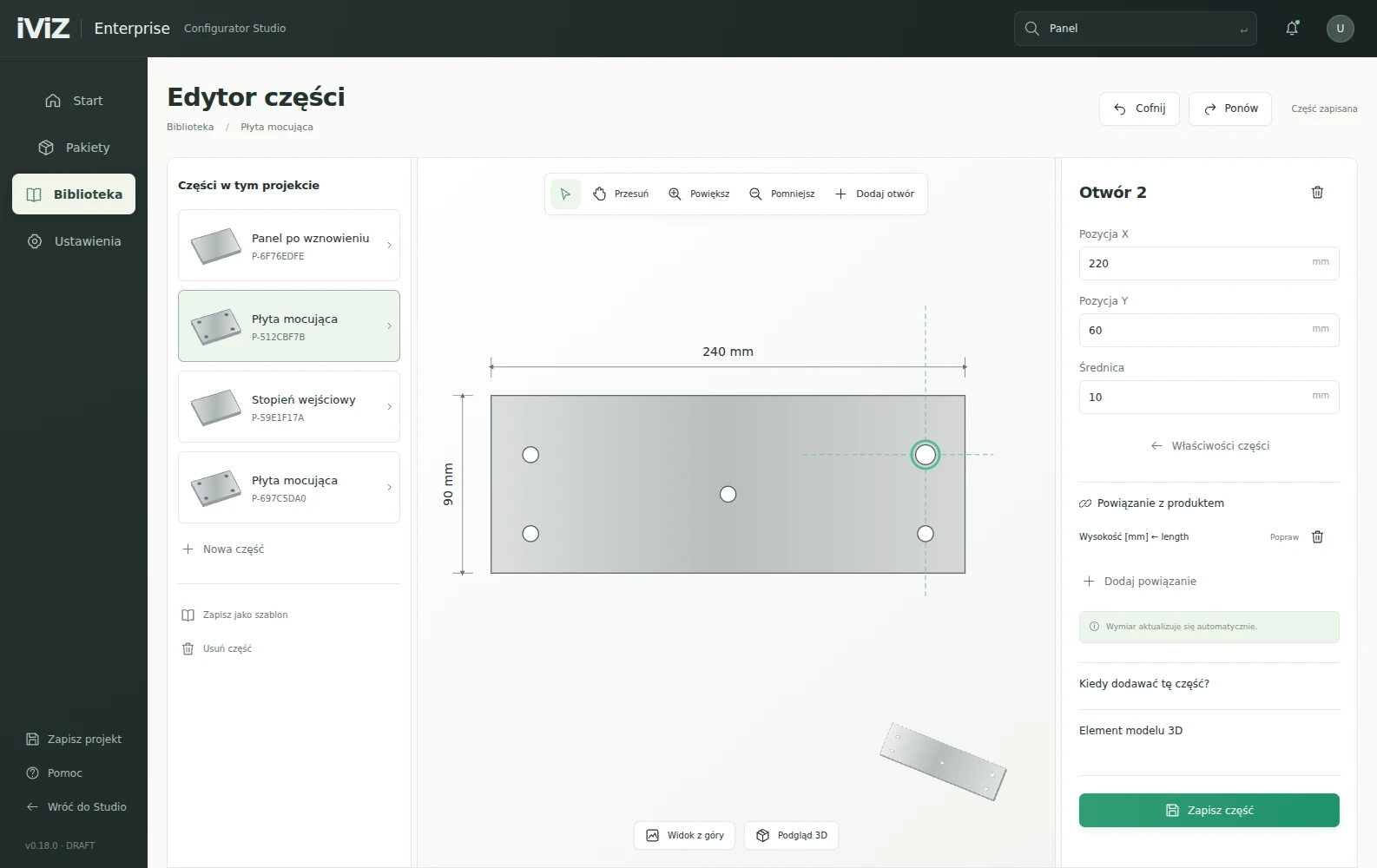Image resolution: width=1377 pixels, height=868 pixels.
Task: Click Wróć do Studio
Action: tap(76, 807)
